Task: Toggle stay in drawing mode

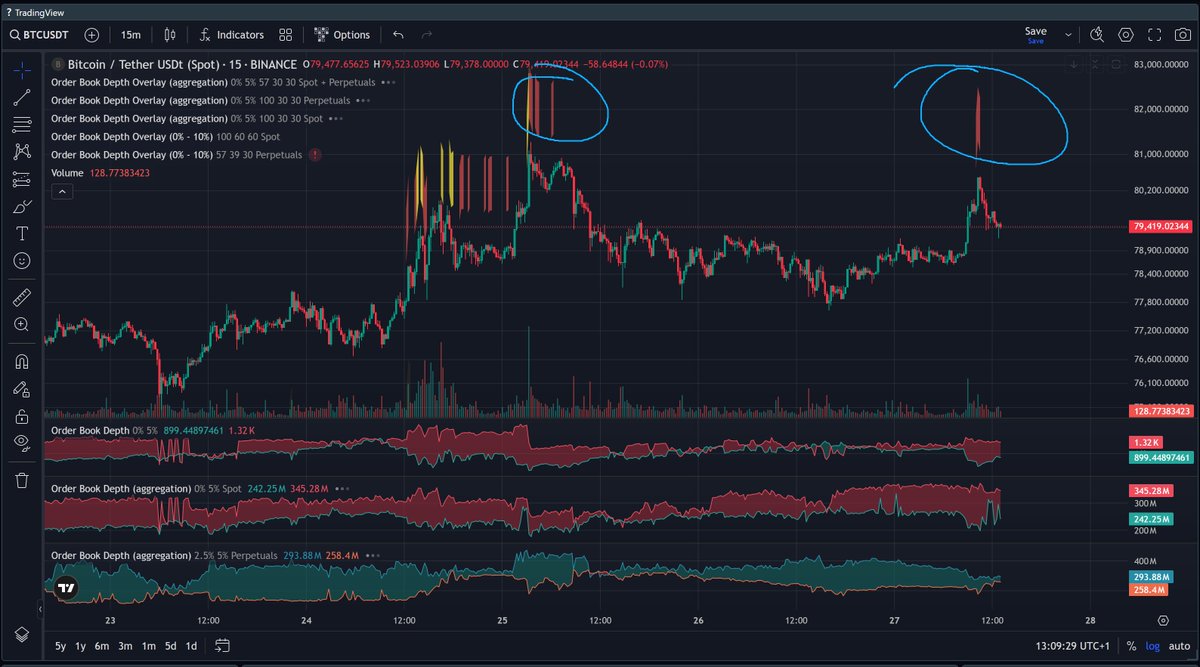Action: (x=21, y=388)
